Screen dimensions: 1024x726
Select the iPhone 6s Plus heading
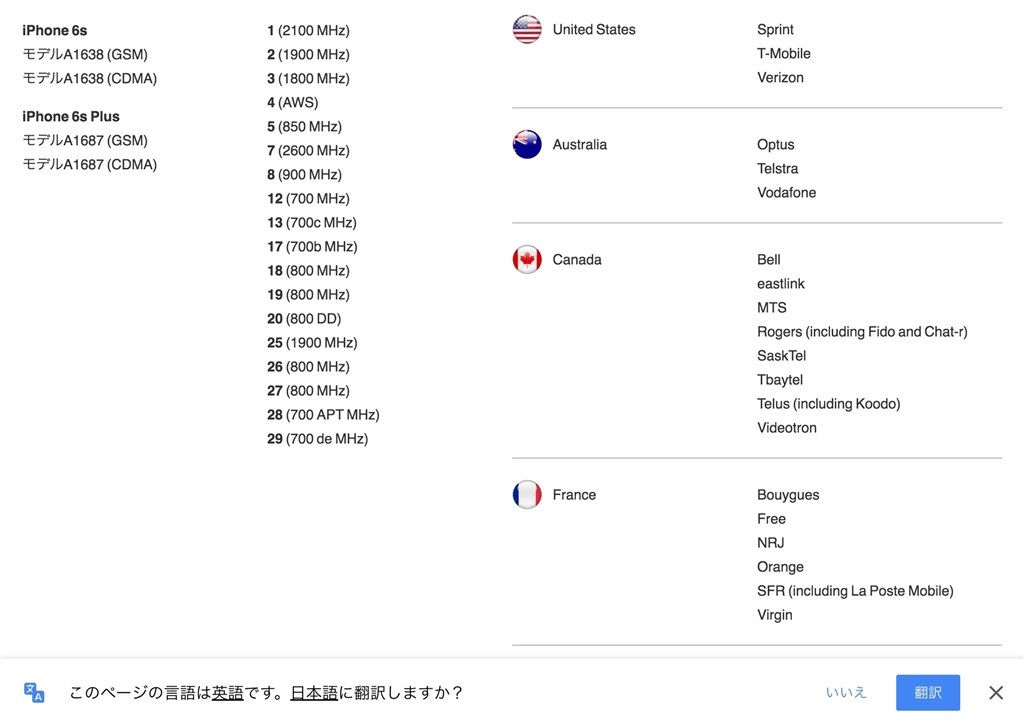click(x=71, y=116)
